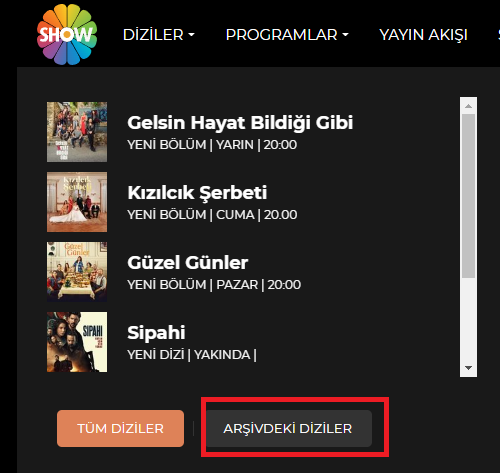
Task: Select the Gelsin Hayat Bildiği Gibi title
Action: pyautogui.click(x=240, y=123)
